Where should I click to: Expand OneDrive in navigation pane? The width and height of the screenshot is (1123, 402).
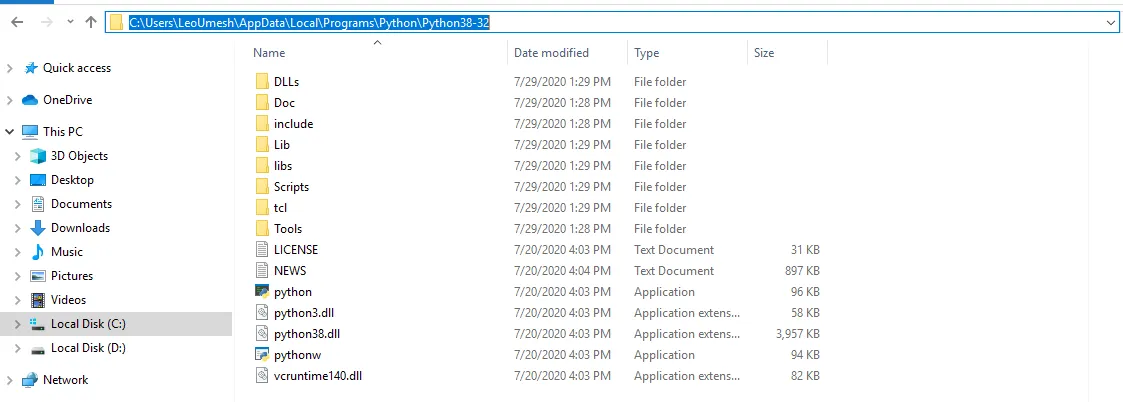click(9, 100)
